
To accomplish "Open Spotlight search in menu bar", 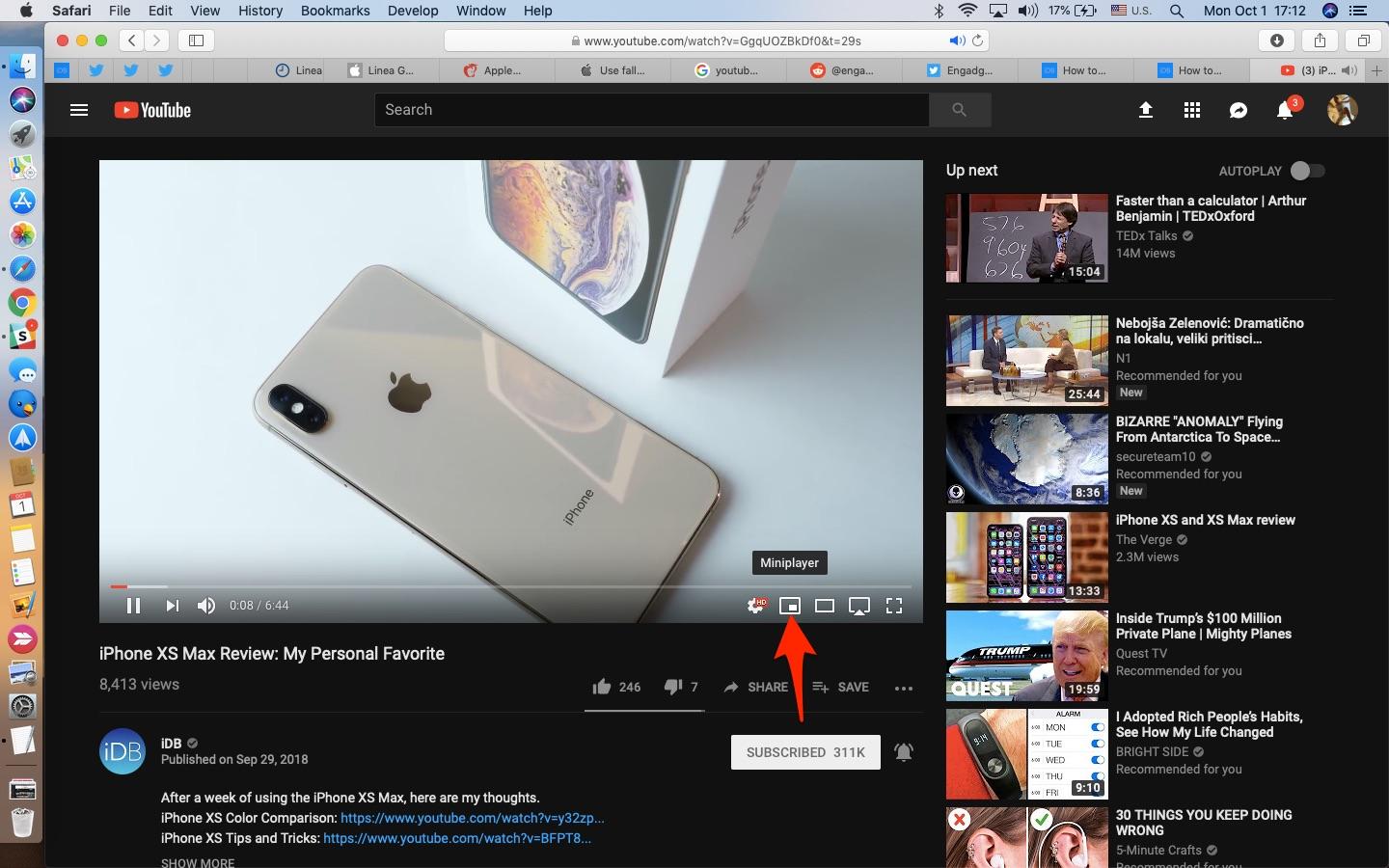I will (1177, 11).
